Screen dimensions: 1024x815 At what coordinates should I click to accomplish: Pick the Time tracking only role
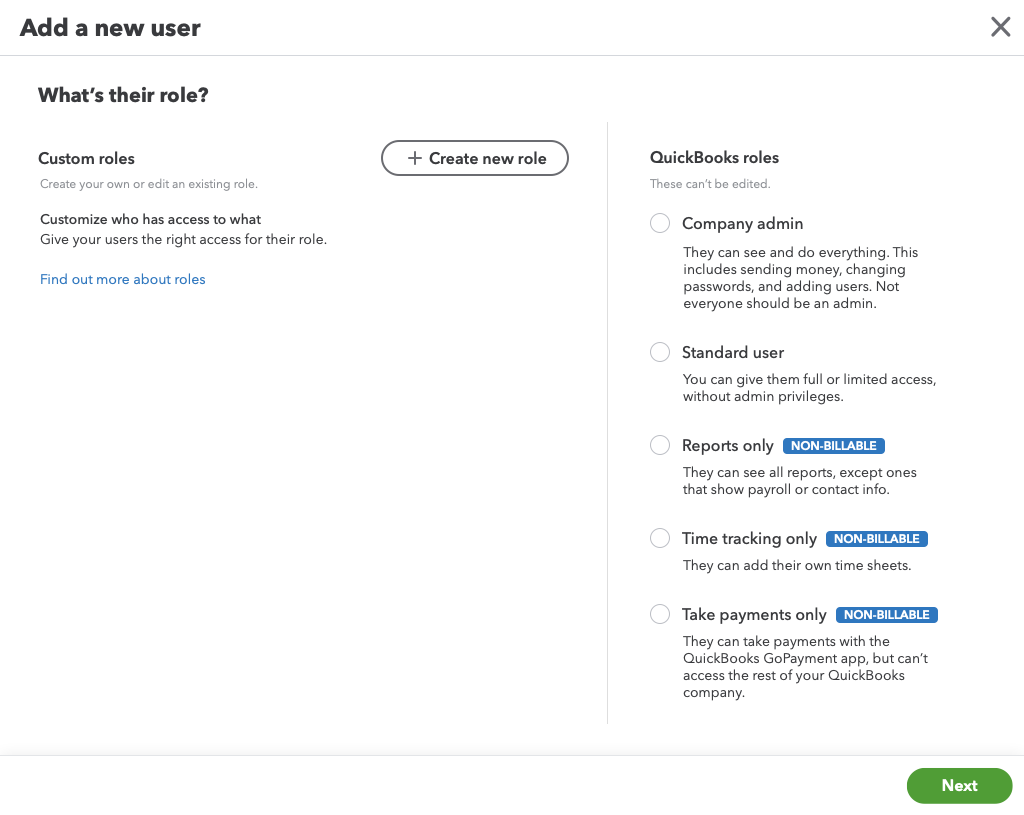pos(660,538)
